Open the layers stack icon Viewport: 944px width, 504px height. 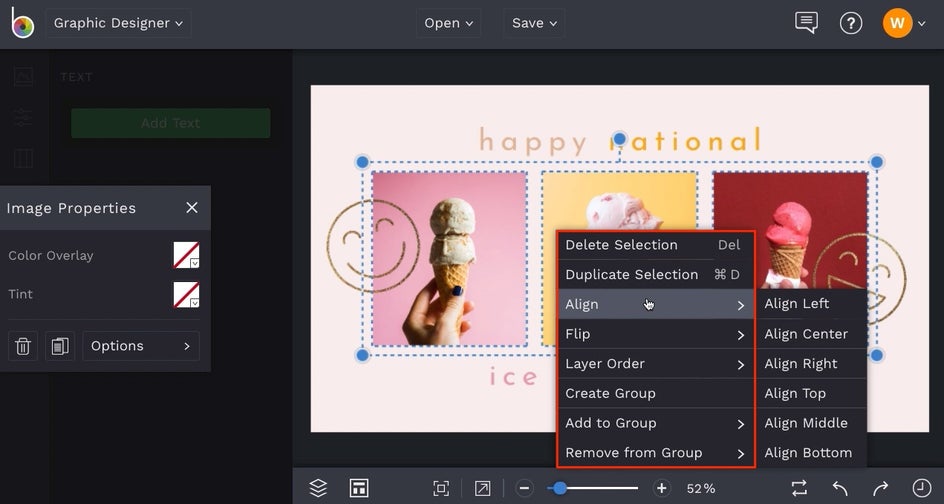318,488
